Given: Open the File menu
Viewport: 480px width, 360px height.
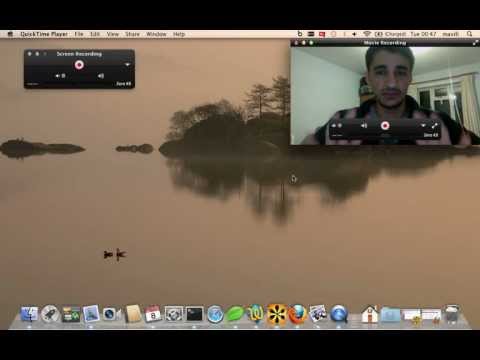Looking at the screenshot, I should click(x=79, y=34).
